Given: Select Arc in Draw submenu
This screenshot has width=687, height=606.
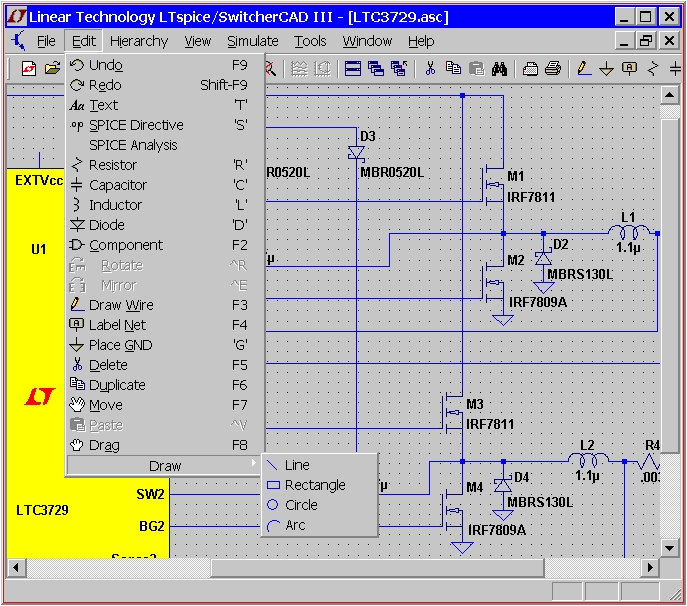Looking at the screenshot, I should (320, 525).
